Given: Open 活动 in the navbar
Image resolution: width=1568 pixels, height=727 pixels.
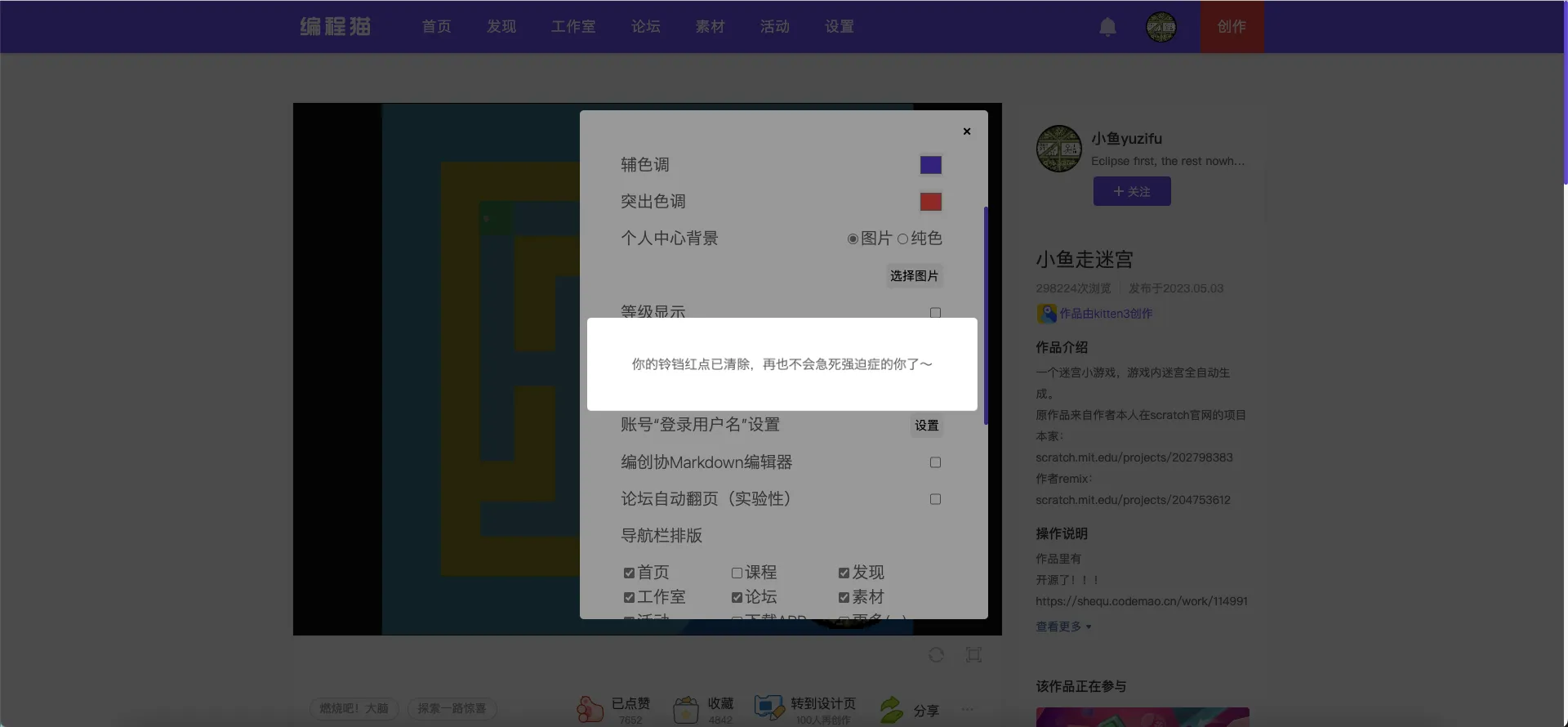Looking at the screenshot, I should click(774, 27).
